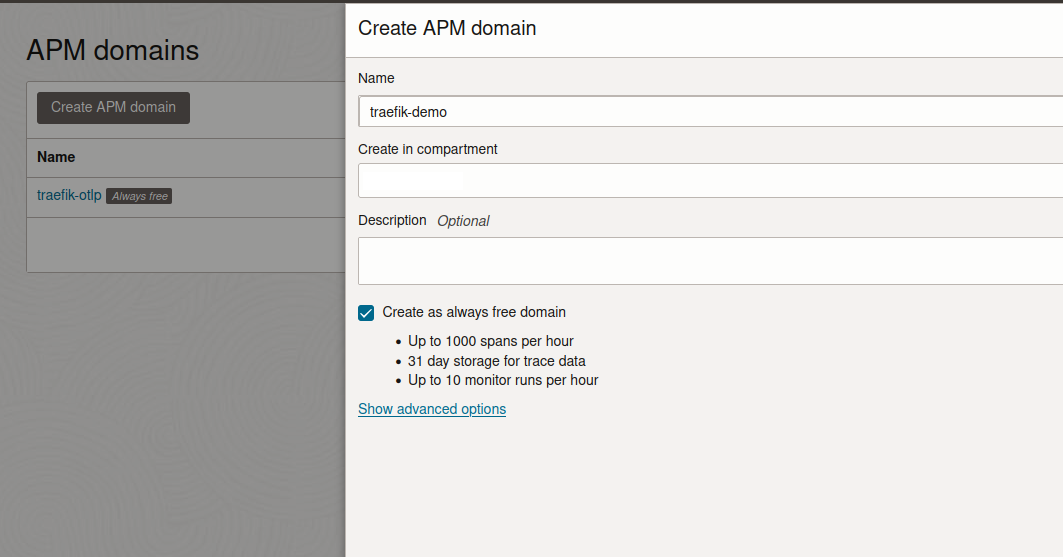Click the 'Create as always free domain' label
The height and width of the screenshot is (557, 1063).
coord(474,312)
